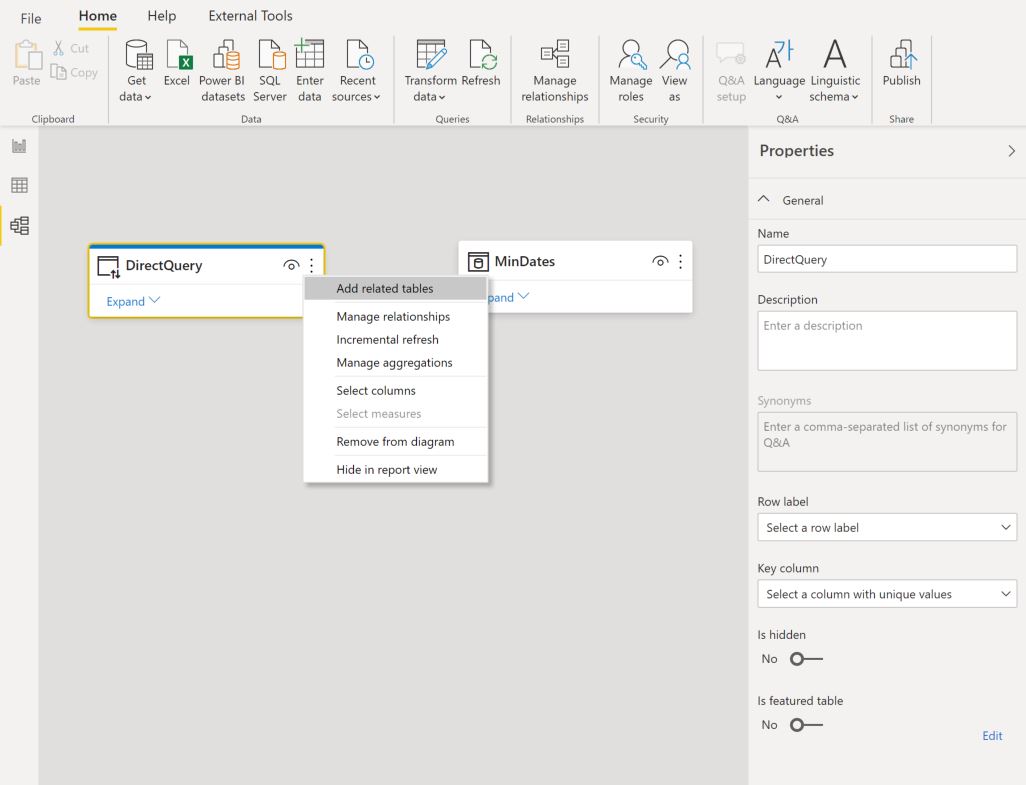The image size is (1026, 785).
Task: Open the Get data button
Action: (x=137, y=71)
